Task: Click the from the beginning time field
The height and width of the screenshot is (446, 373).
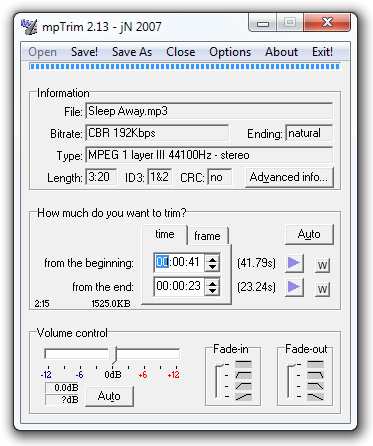Action: 179,263
